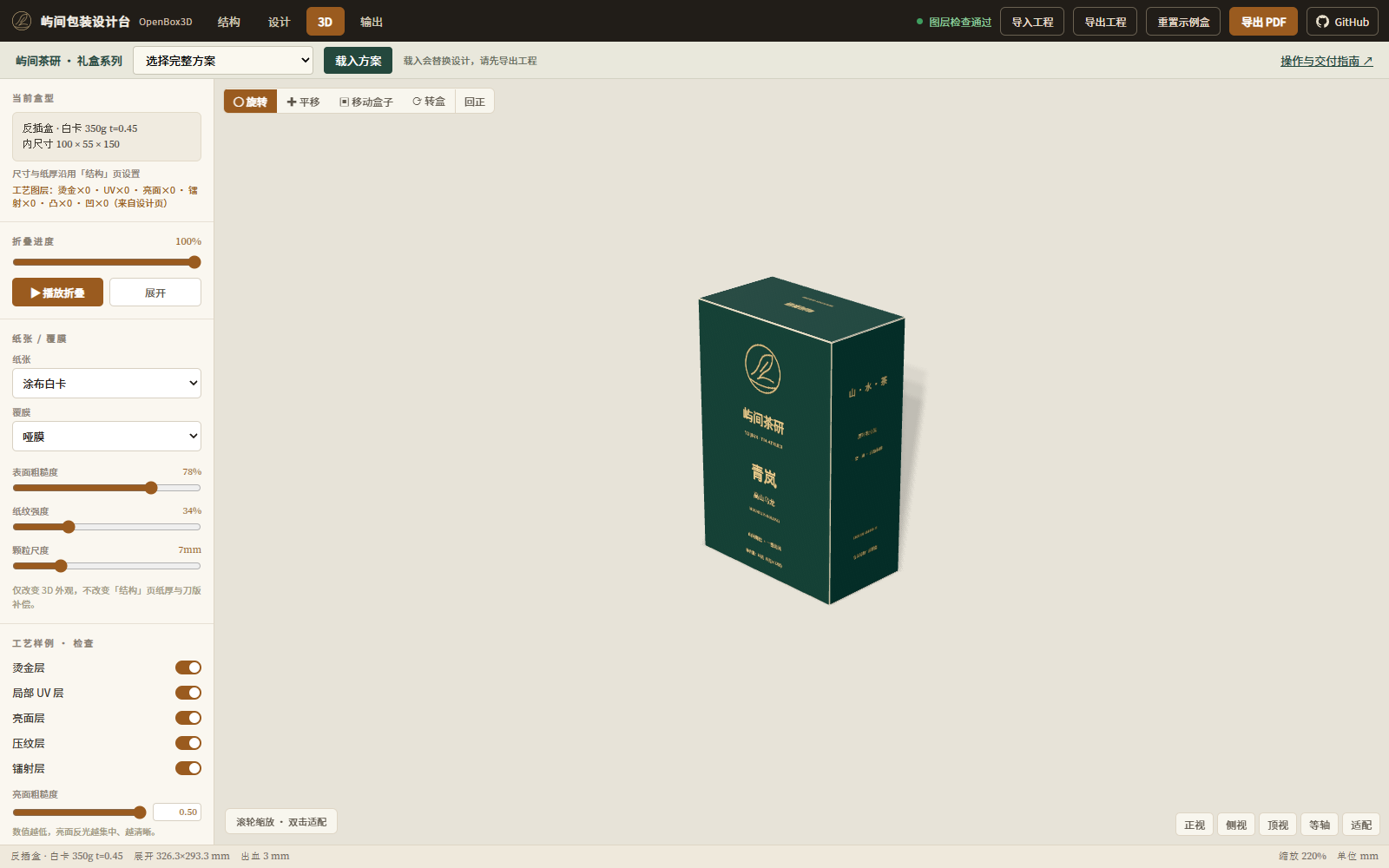Switch to 等轴 isometric view
The image size is (1389, 868).
[1320, 825]
